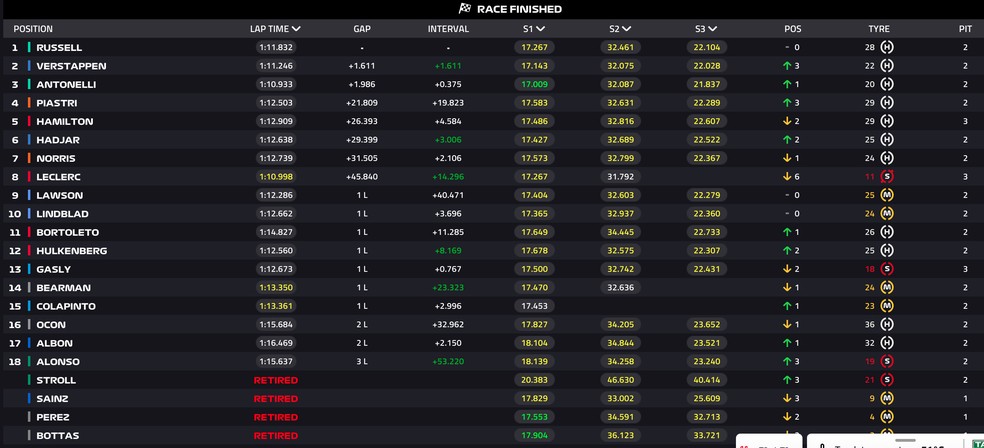Viewport: 984px width, 448px height.
Task: Click Hamilton's pit stop count 3
Action: [965, 121]
